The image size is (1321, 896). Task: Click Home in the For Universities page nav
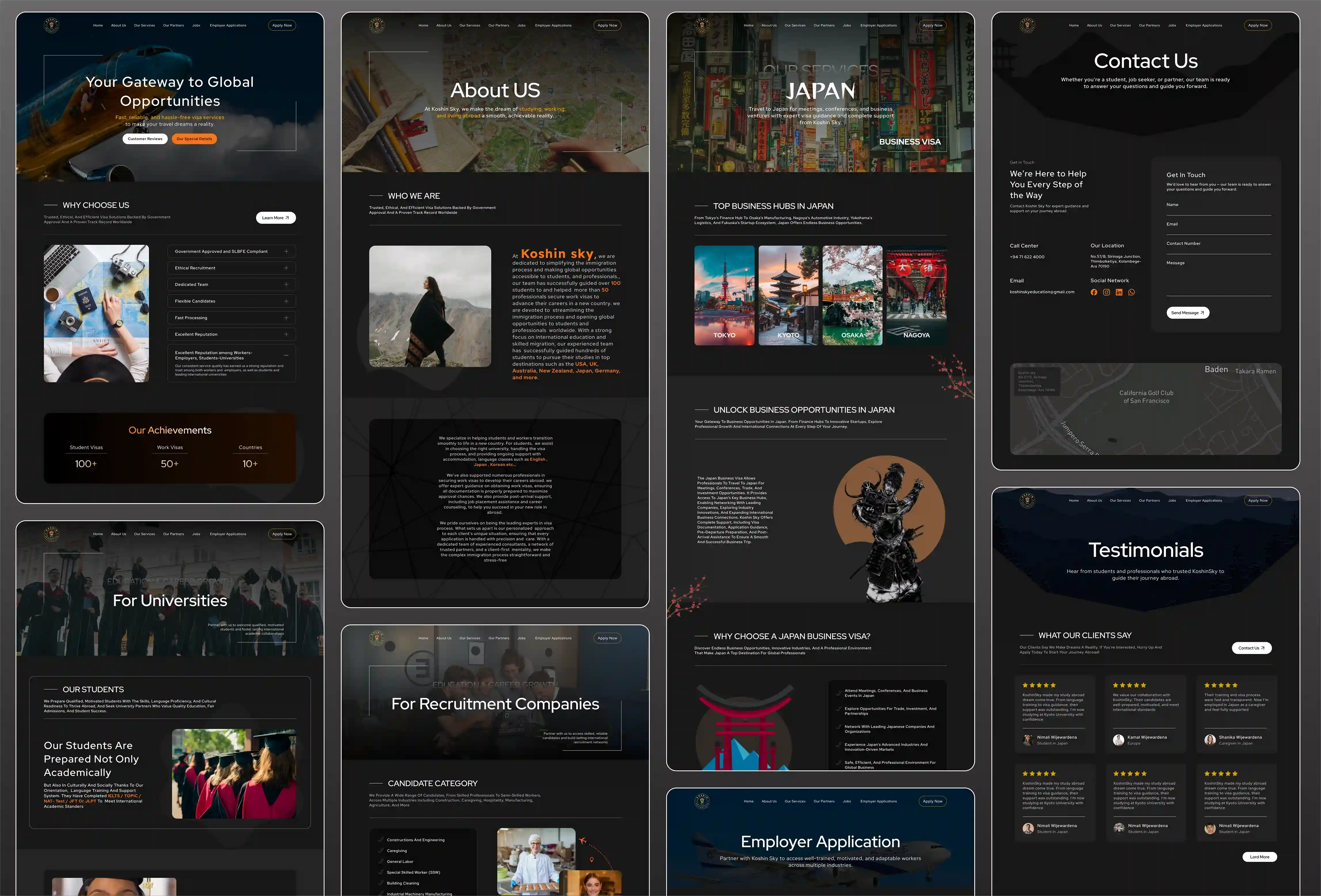click(x=98, y=534)
